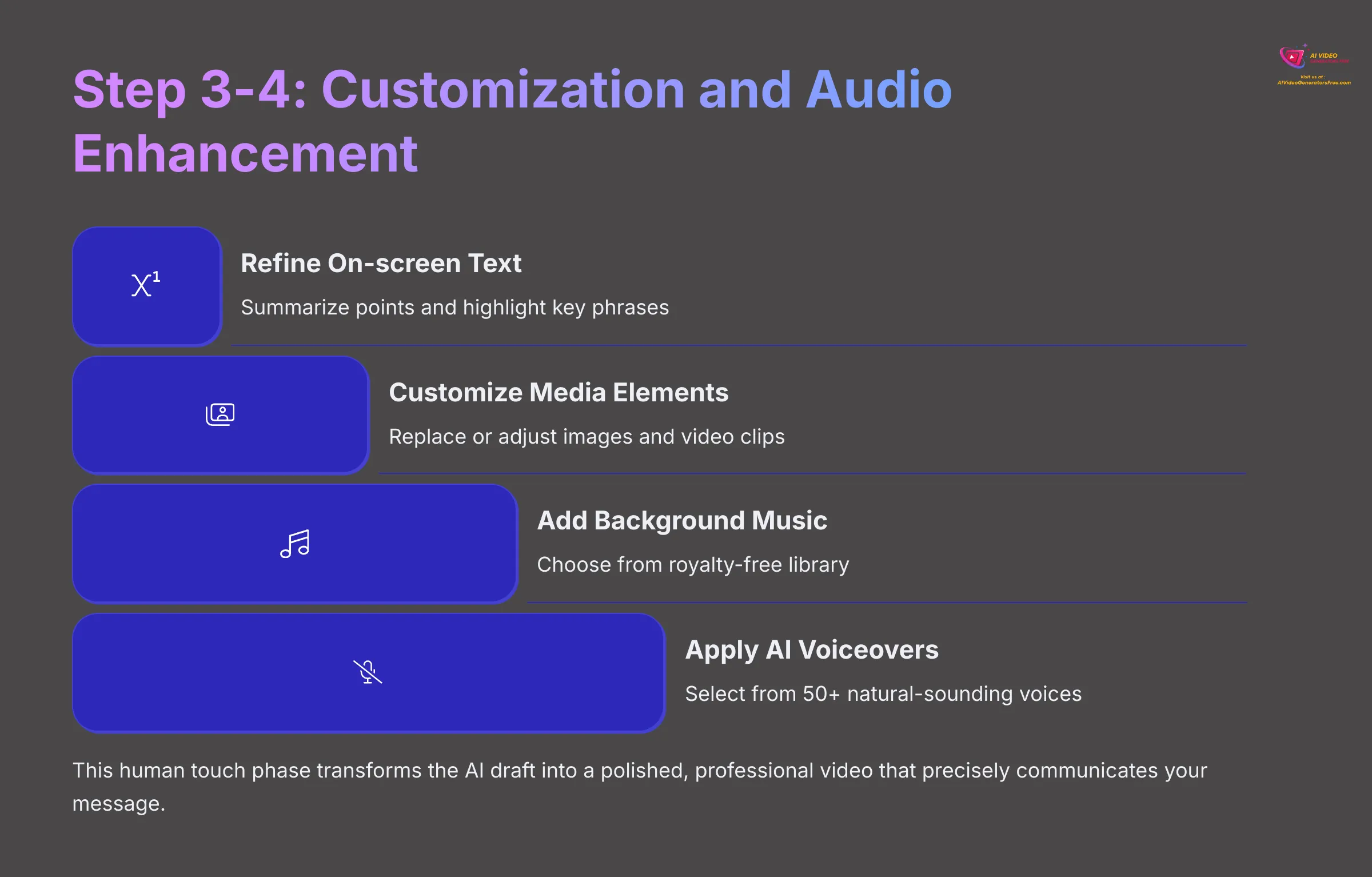Click 'Choose from royalty-free library' text

[x=693, y=565]
